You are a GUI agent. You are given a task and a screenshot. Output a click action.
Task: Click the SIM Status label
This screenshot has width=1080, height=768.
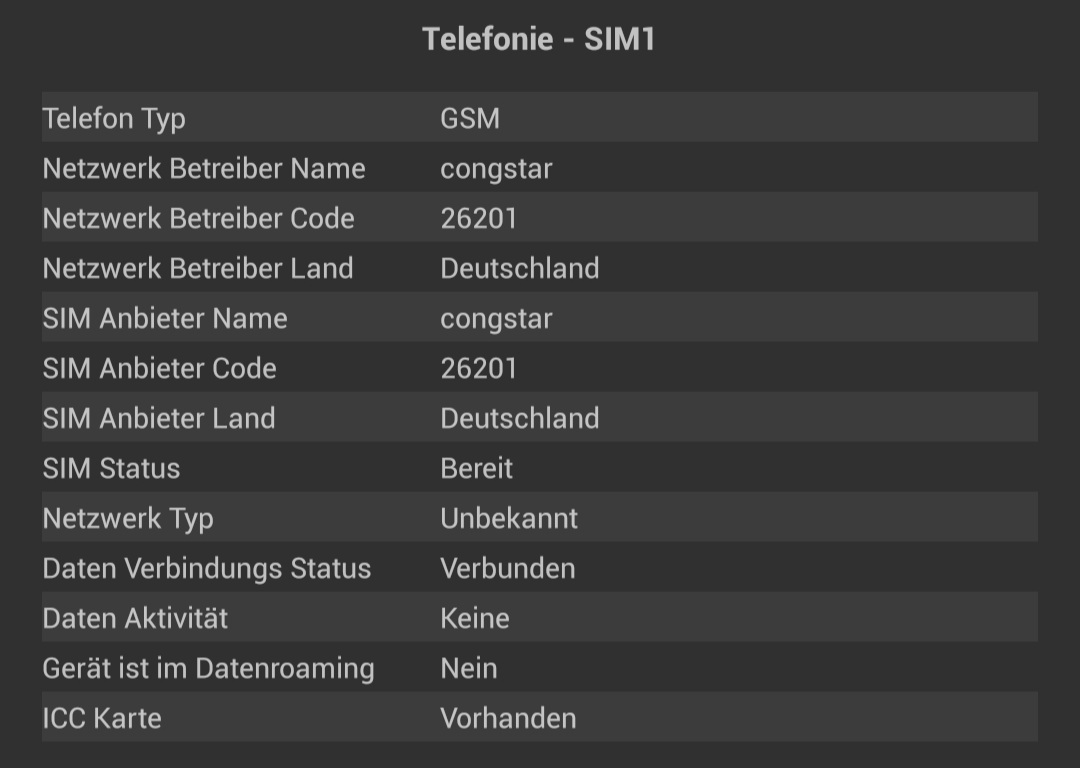click(111, 468)
